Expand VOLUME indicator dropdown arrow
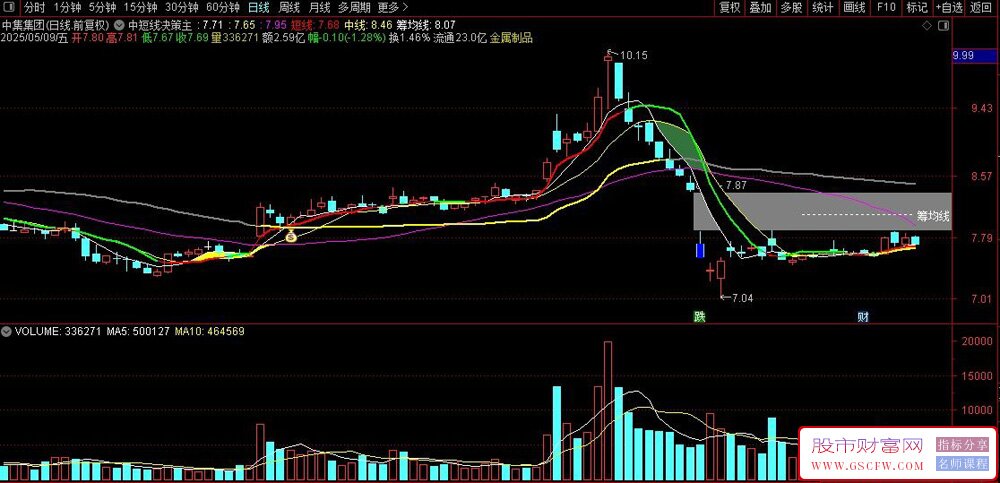 click(6, 331)
